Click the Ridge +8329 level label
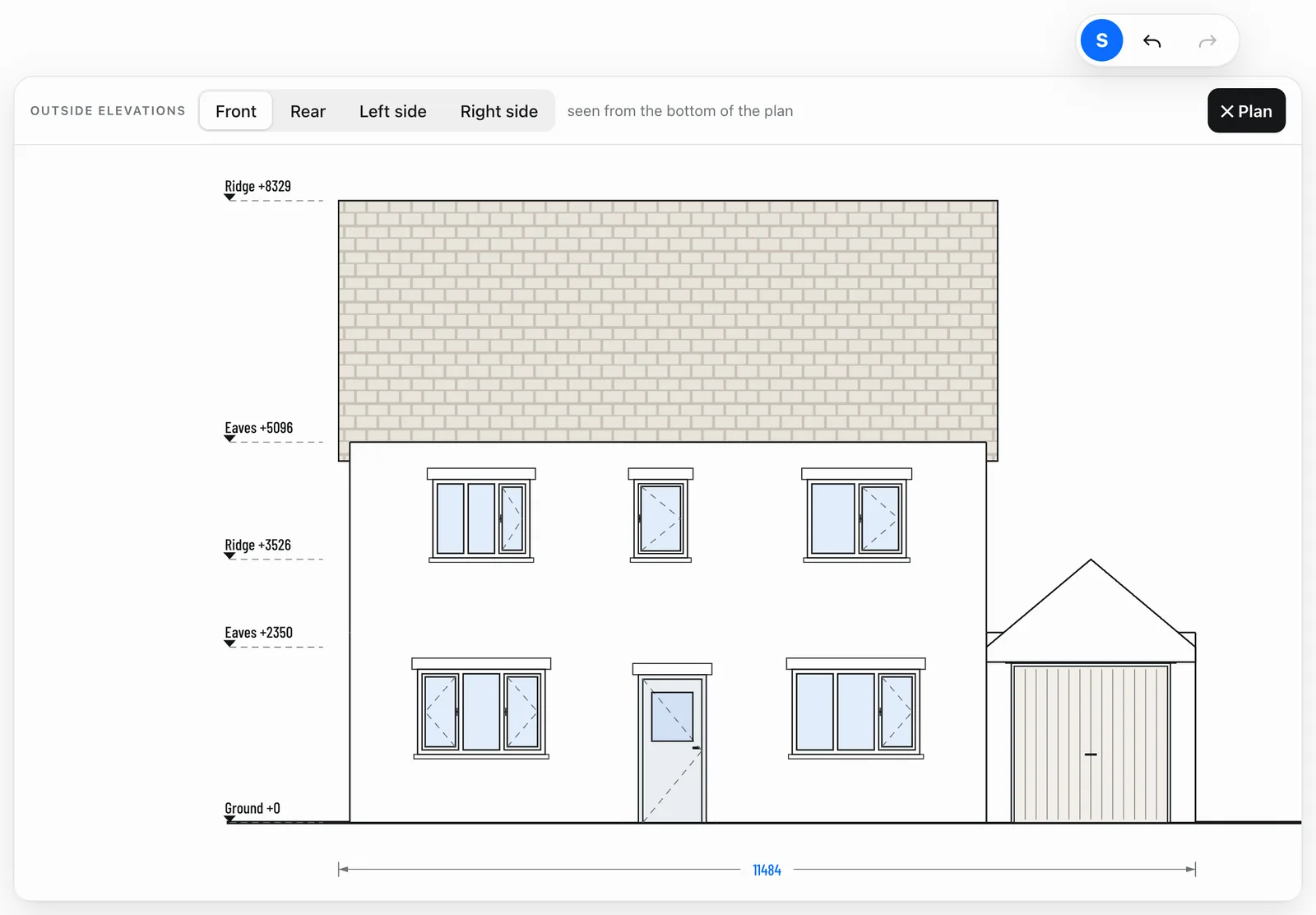 257,186
